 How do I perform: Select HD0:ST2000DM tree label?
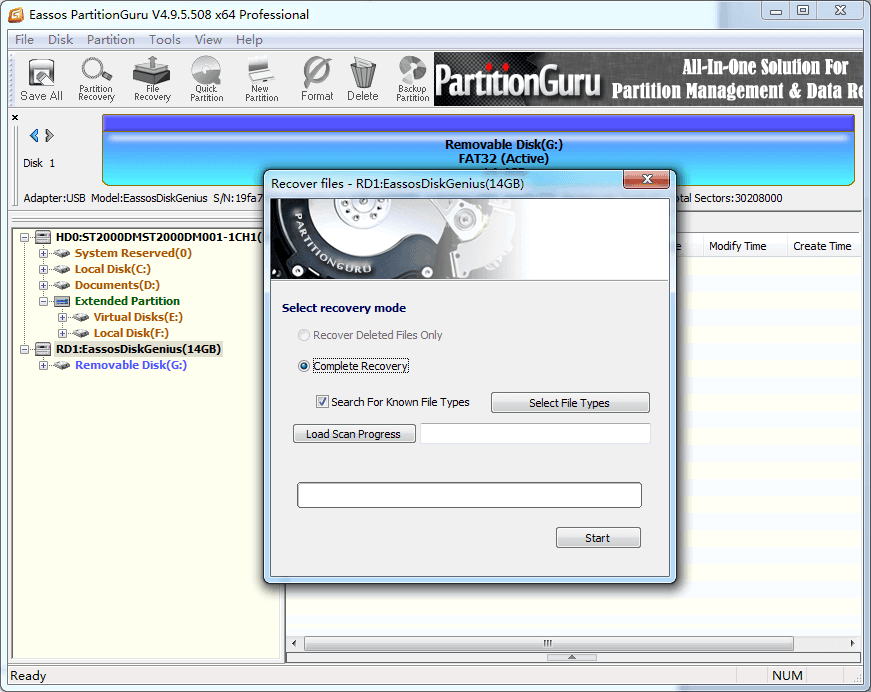click(x=158, y=237)
